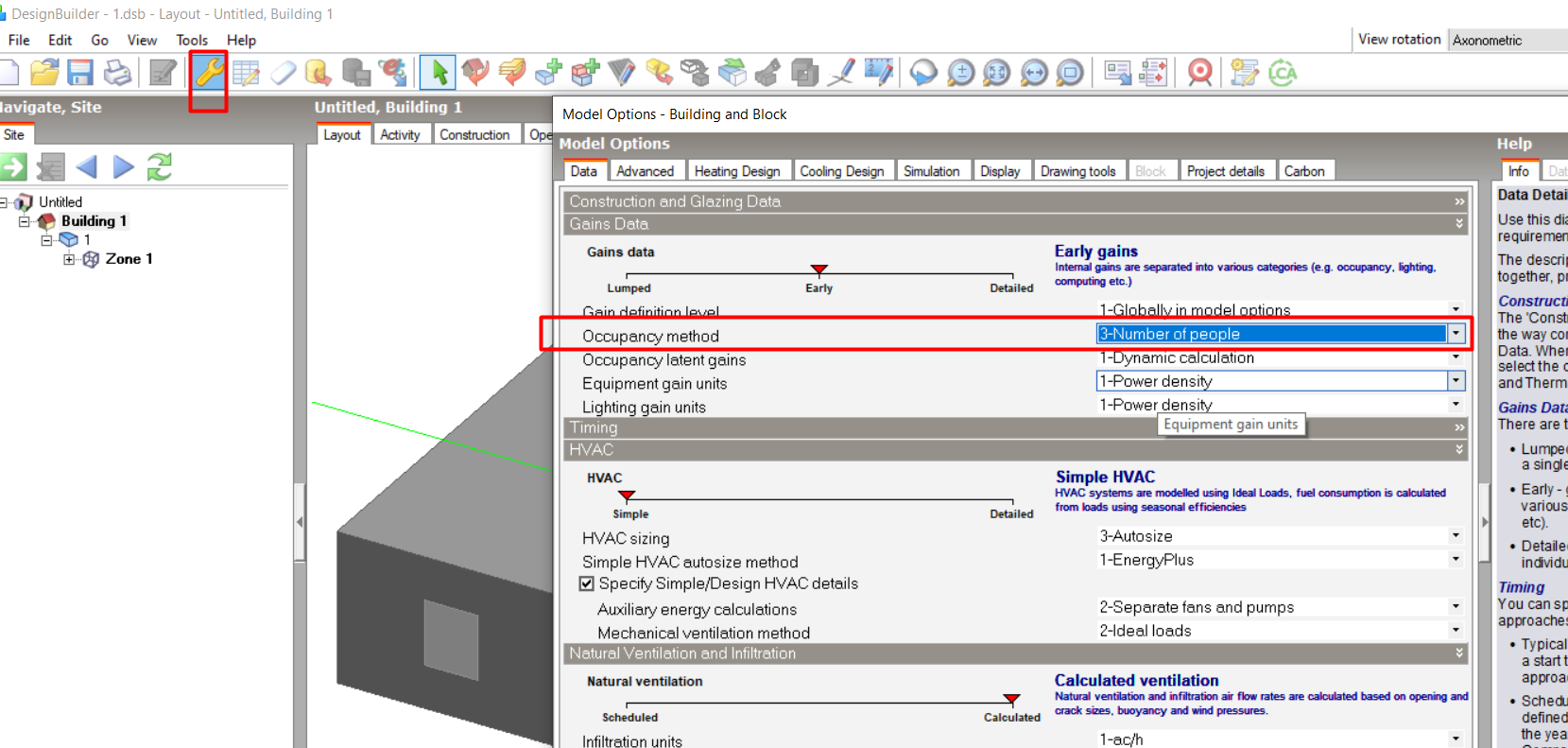Open the HVAC sizing dropdown
1568x748 pixels.
1456,535
